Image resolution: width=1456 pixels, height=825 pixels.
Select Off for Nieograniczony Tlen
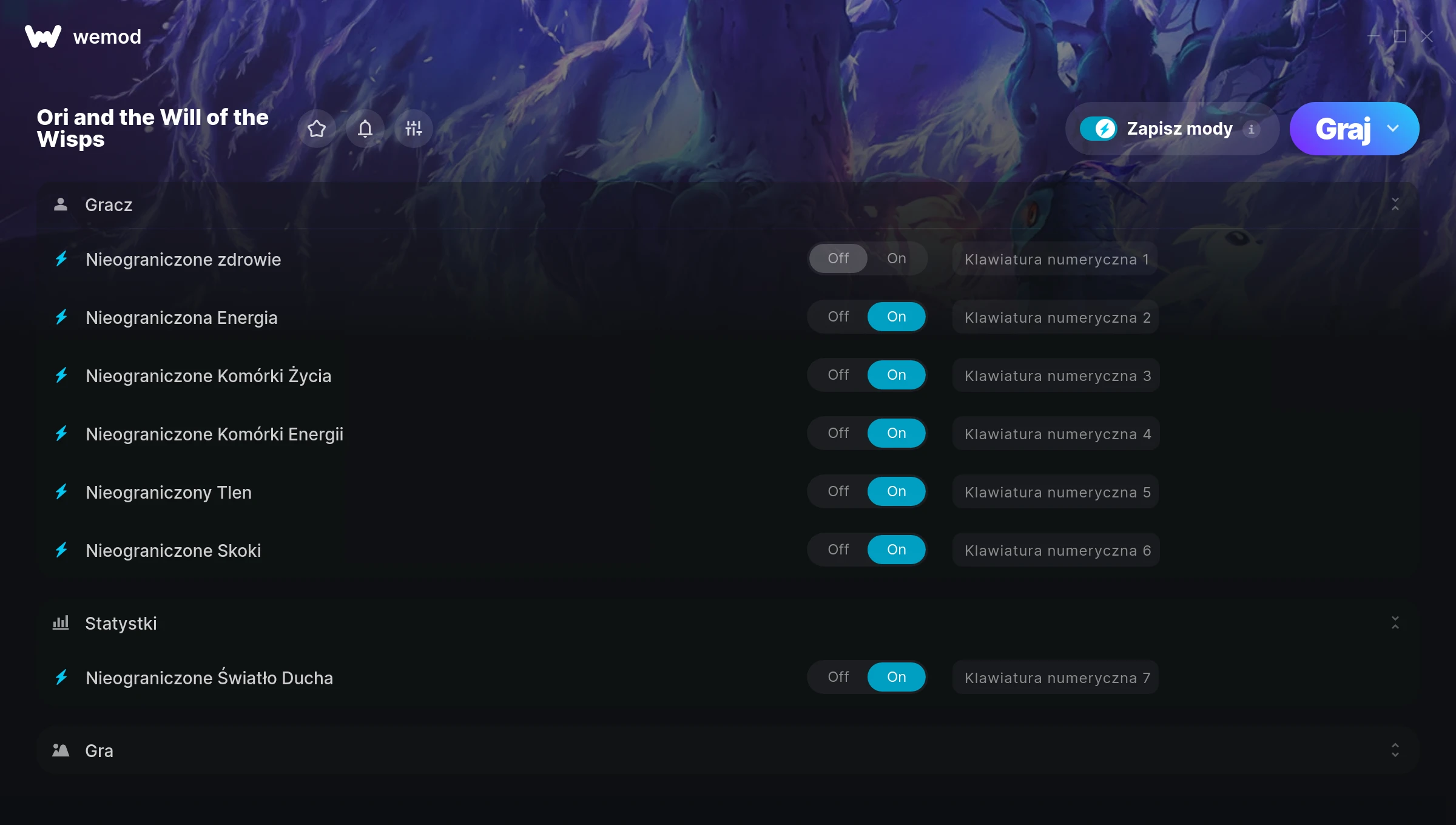(x=838, y=491)
